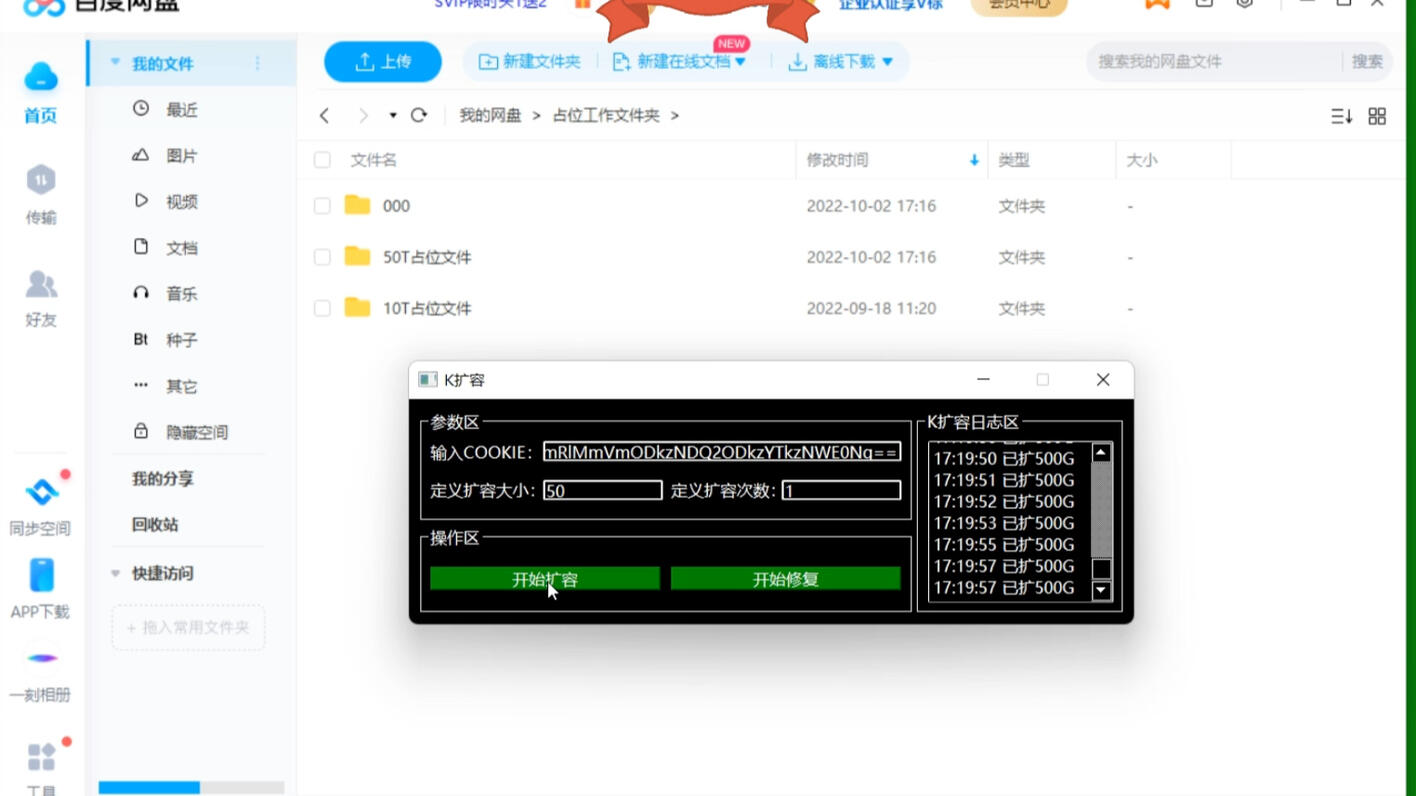Switch to grid view

tap(1377, 116)
